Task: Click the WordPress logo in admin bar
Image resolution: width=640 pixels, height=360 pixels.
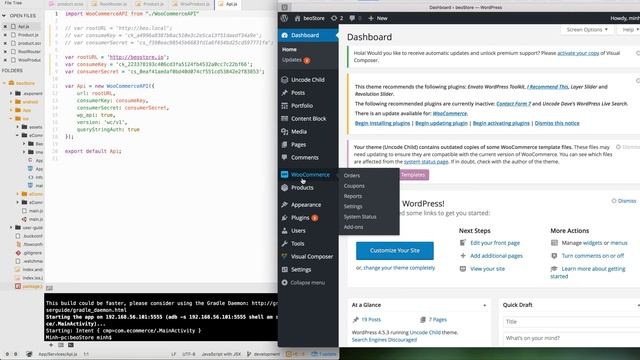Action: pos(284,18)
